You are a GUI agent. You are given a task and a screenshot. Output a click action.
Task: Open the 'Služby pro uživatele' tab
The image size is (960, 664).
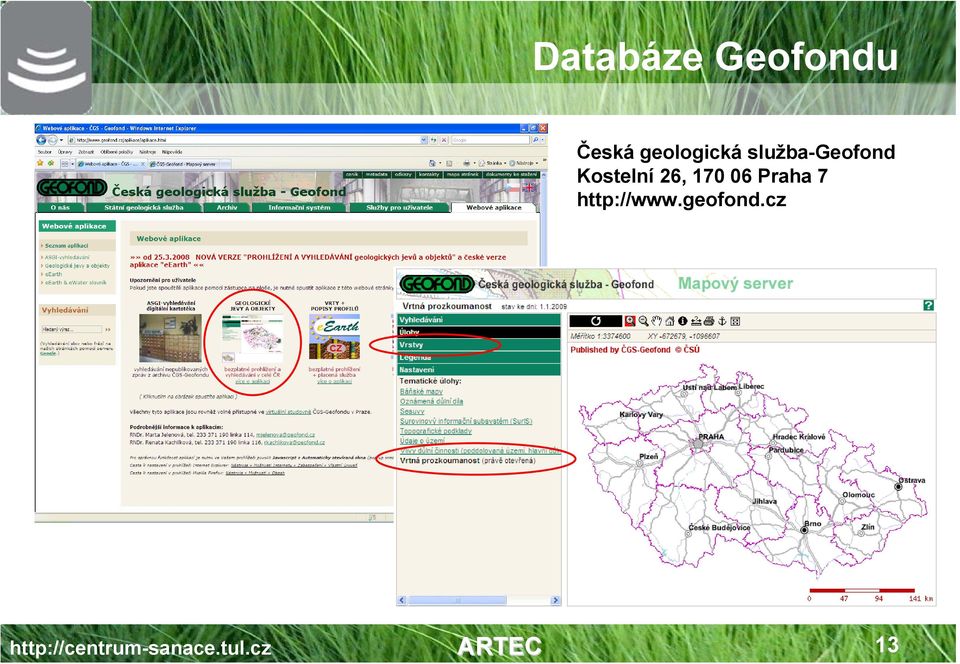coord(399,208)
